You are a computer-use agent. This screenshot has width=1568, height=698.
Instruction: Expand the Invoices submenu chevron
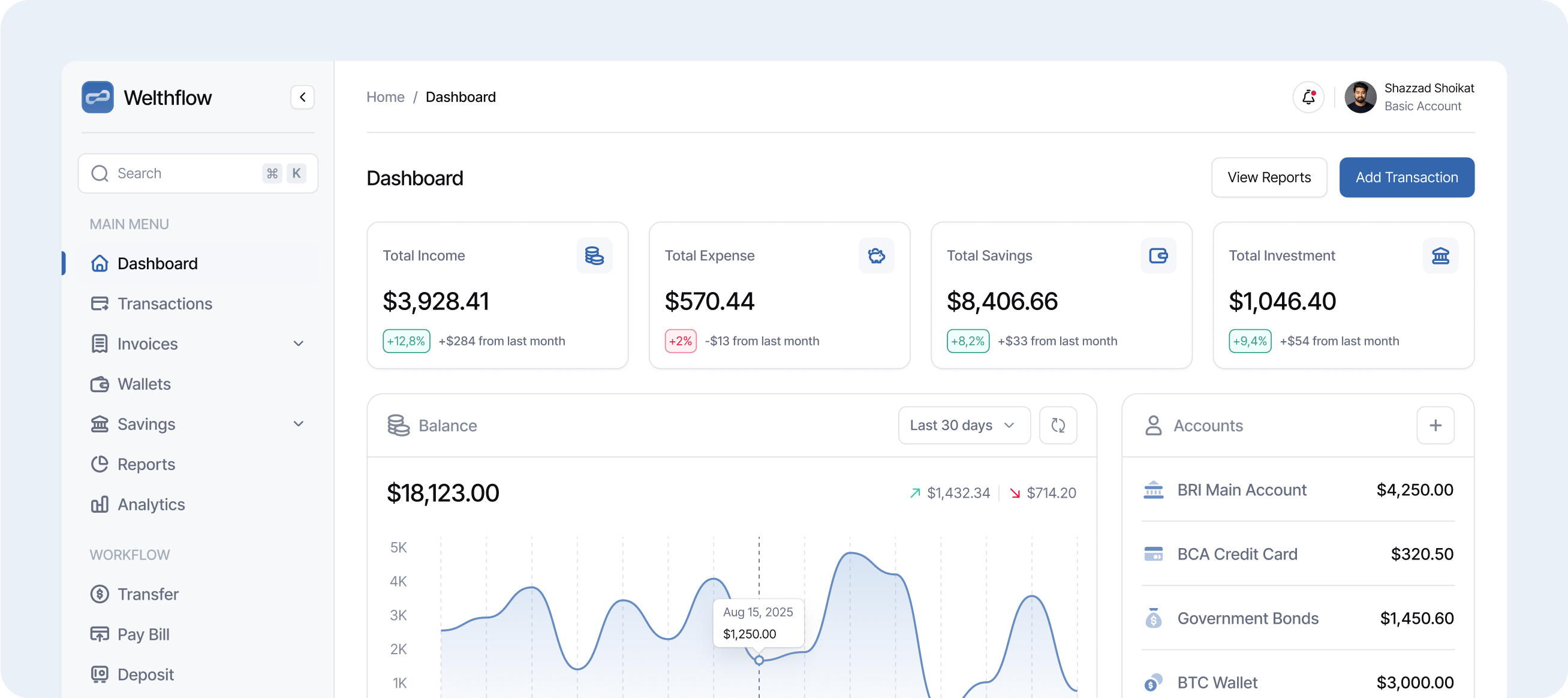(298, 344)
